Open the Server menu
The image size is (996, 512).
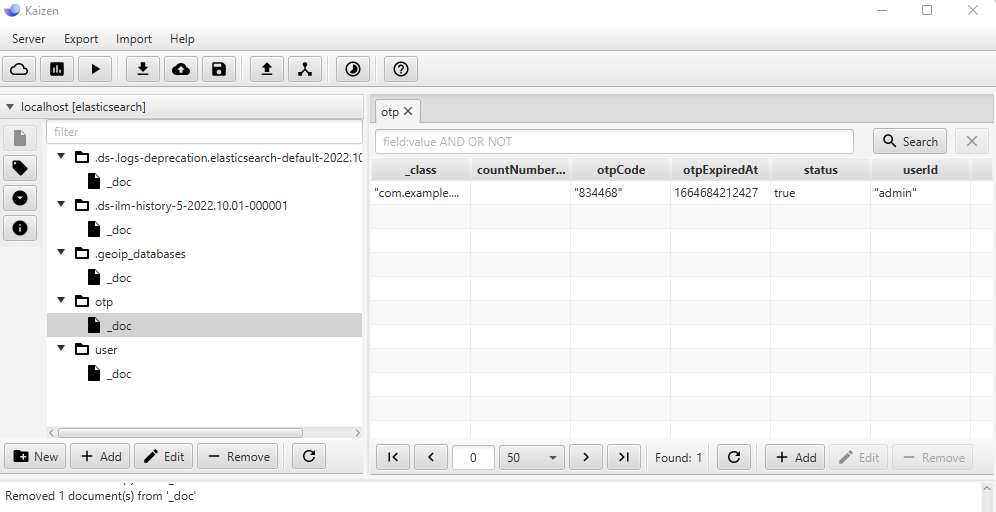pyautogui.click(x=29, y=39)
